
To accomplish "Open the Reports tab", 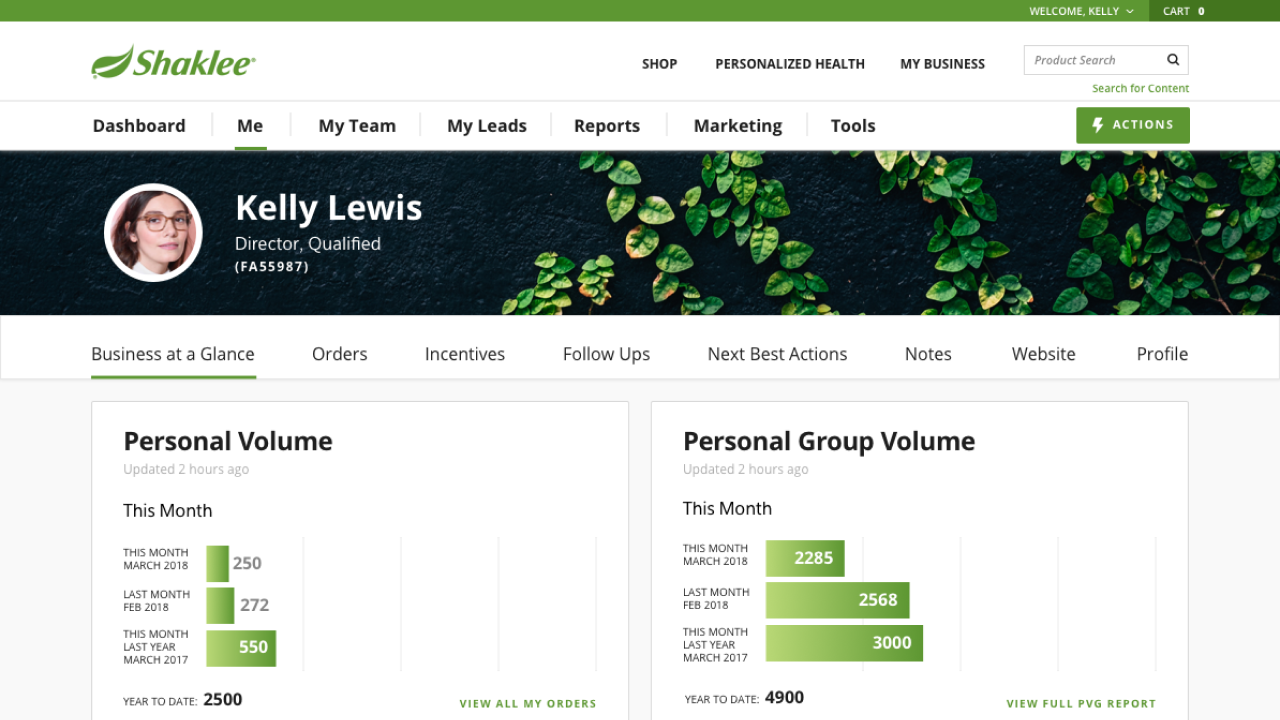I will click(x=606, y=126).
